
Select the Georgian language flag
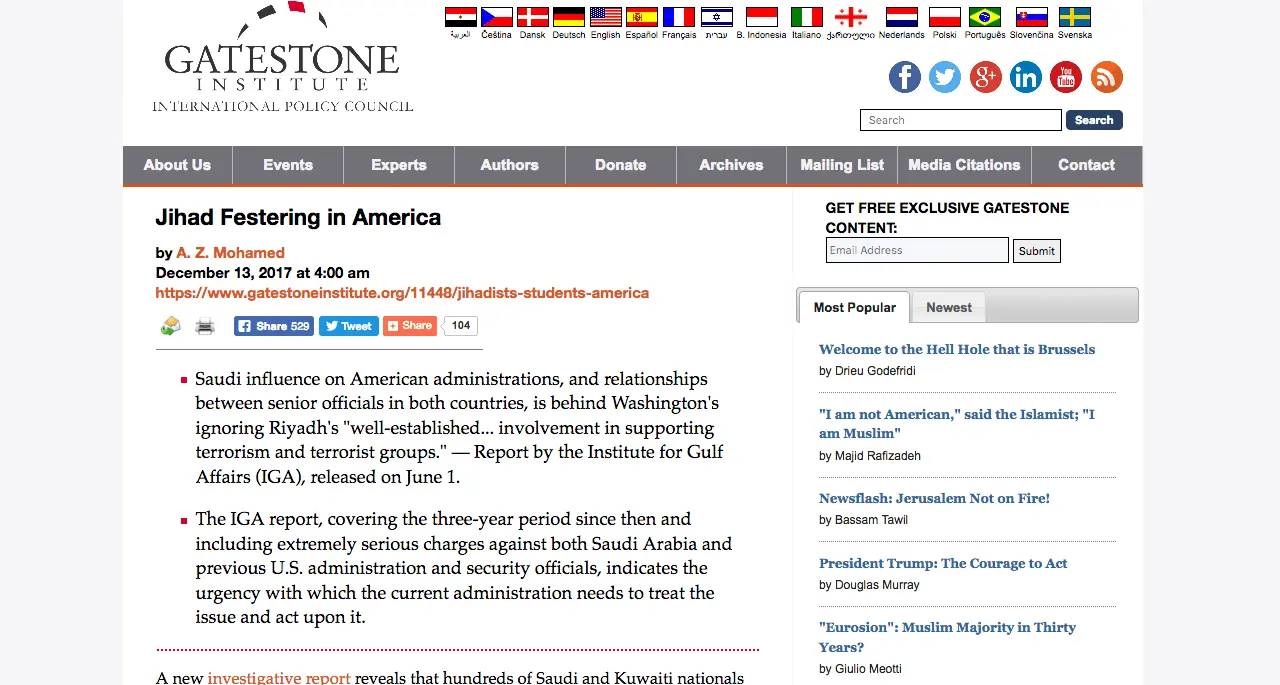click(851, 17)
